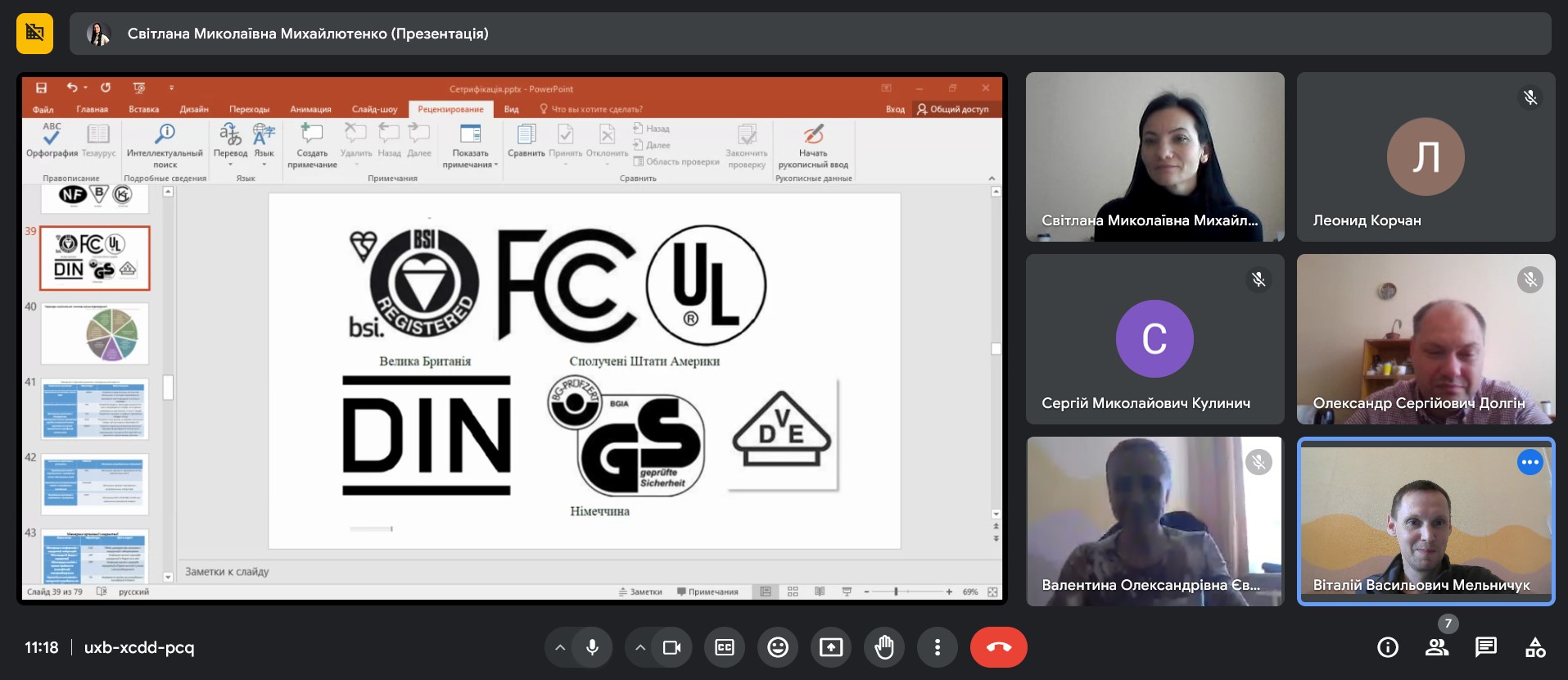The image size is (1568, 680).
Task: Switch to Слайд-шоу tab
Action: point(374,109)
